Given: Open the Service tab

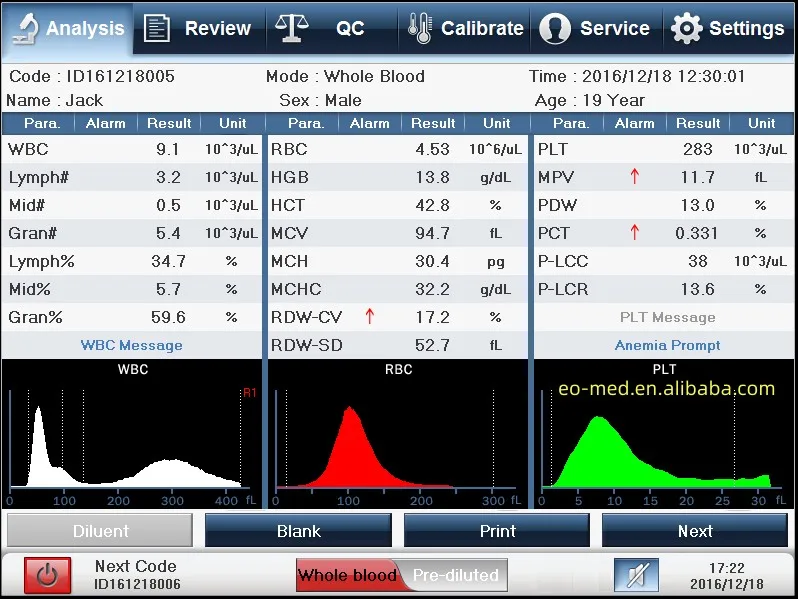Looking at the screenshot, I should point(596,28).
